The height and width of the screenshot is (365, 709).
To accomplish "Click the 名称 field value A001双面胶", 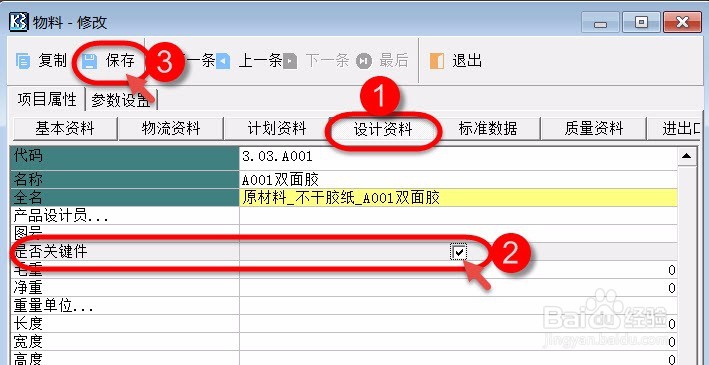I will (458, 180).
